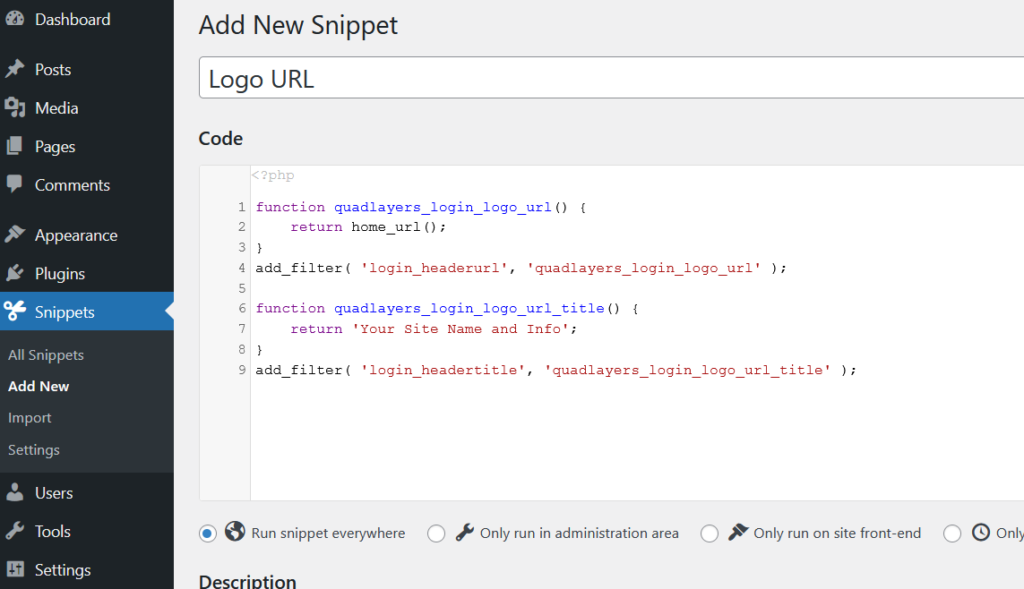1024x589 pixels.
Task: Click the 'login_headertitle' add_filter line
Action: pyautogui.click(x=556, y=370)
